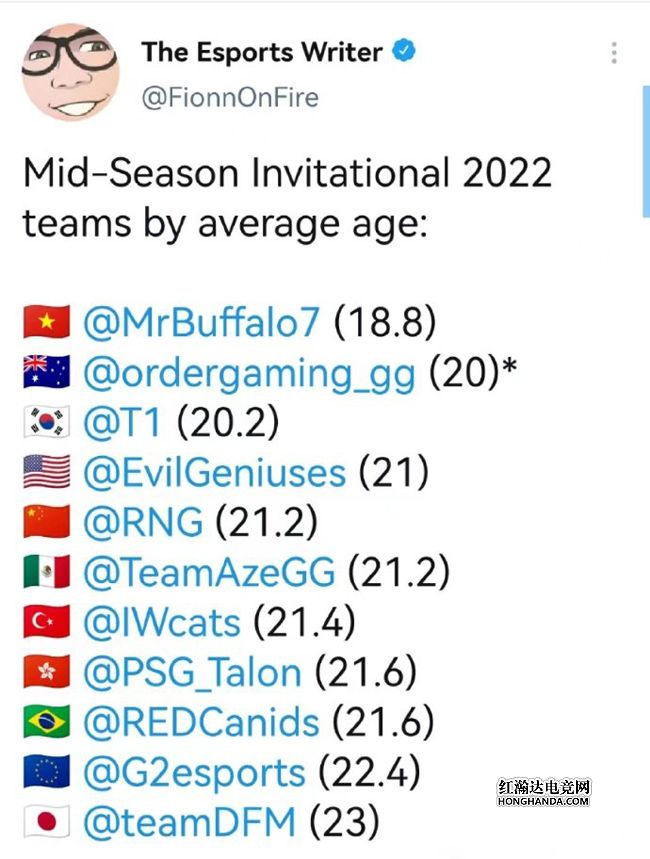Open The Esports Writer profile avatar
This screenshot has height=859, width=650.
[x=70, y=71]
